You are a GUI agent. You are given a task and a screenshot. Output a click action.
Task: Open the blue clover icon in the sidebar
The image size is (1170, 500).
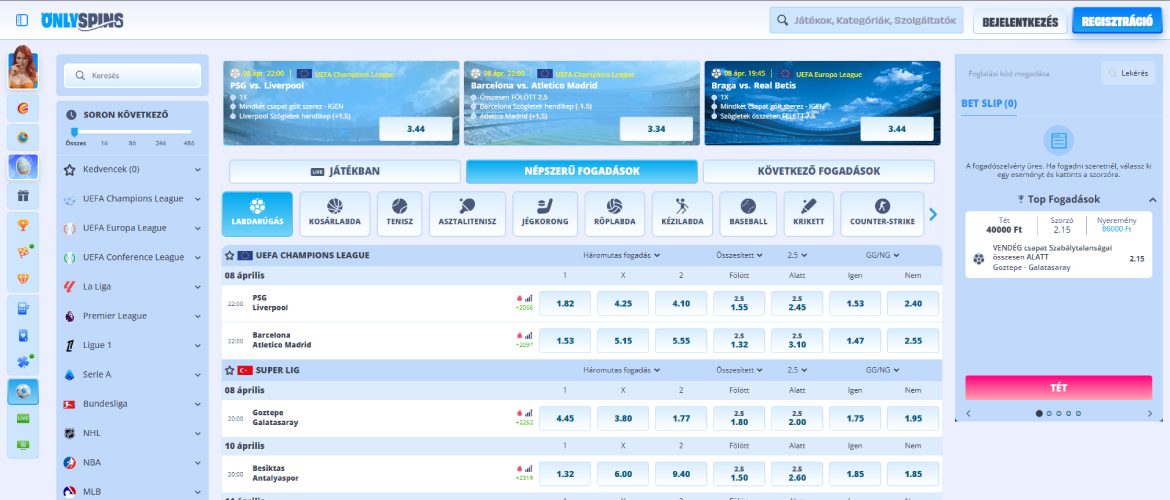(x=23, y=362)
